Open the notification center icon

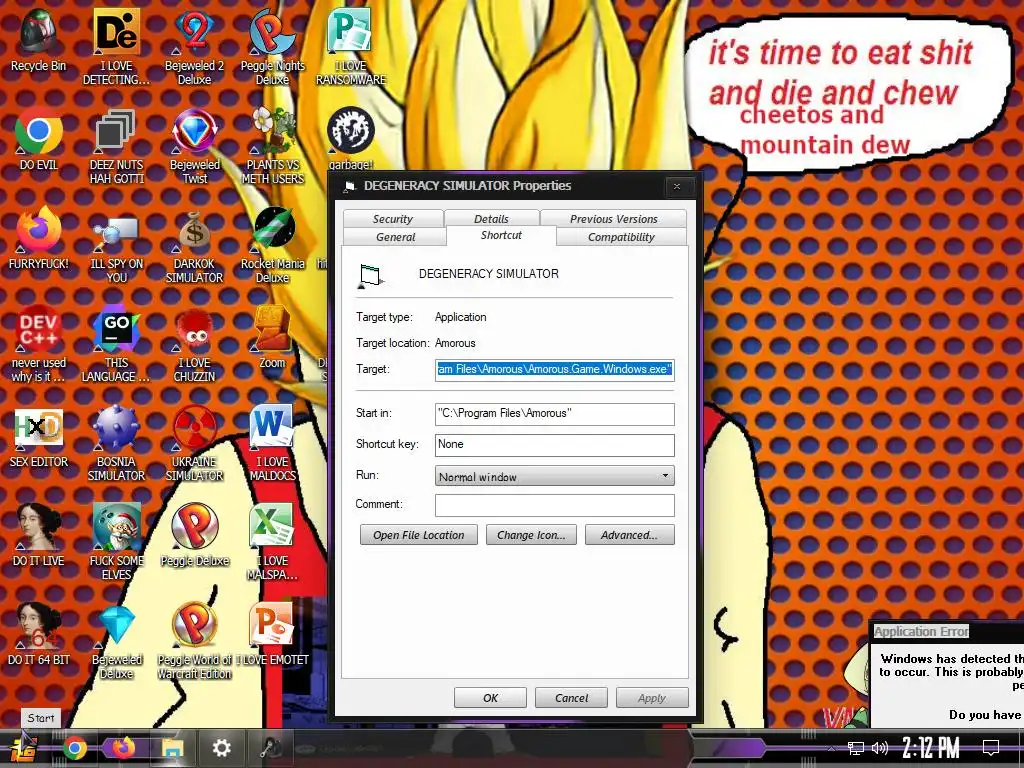[991, 747]
